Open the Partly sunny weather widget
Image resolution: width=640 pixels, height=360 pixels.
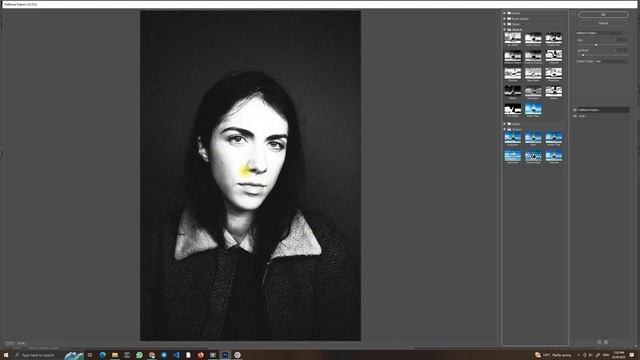[x=553, y=355]
